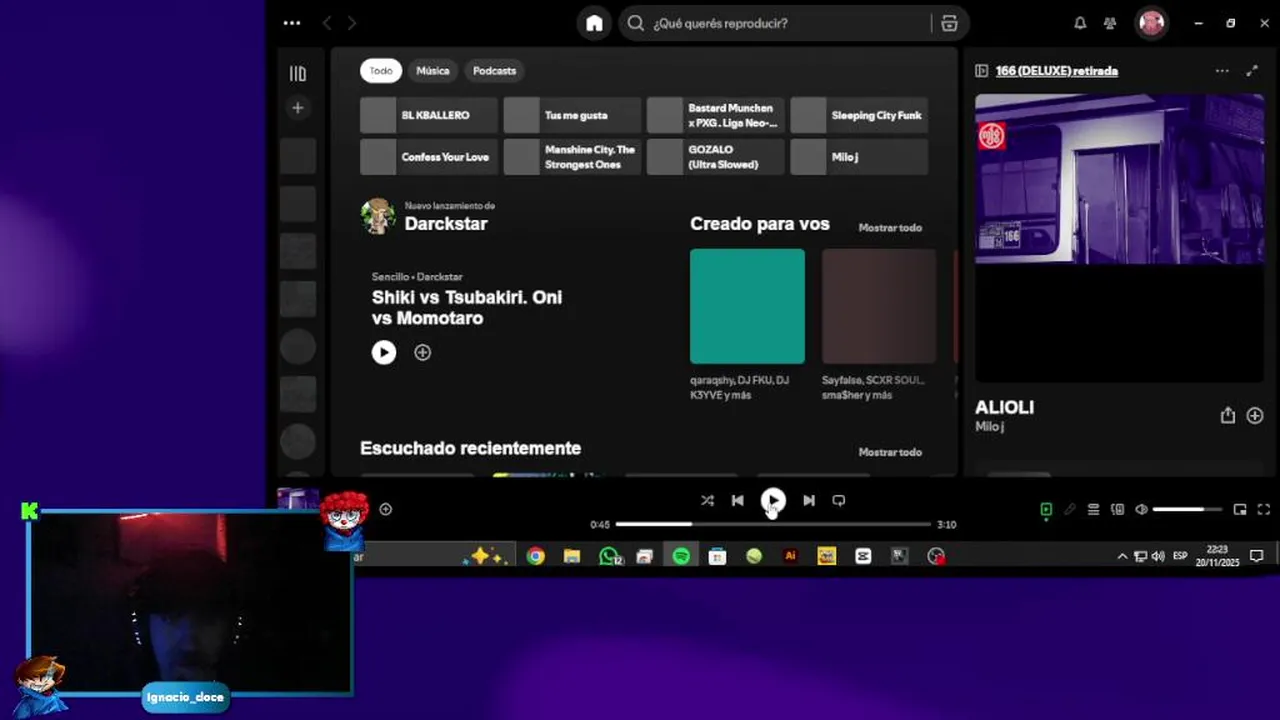Share ALIOLI with the share icon
The height and width of the screenshot is (720, 1280).
pos(1228,416)
